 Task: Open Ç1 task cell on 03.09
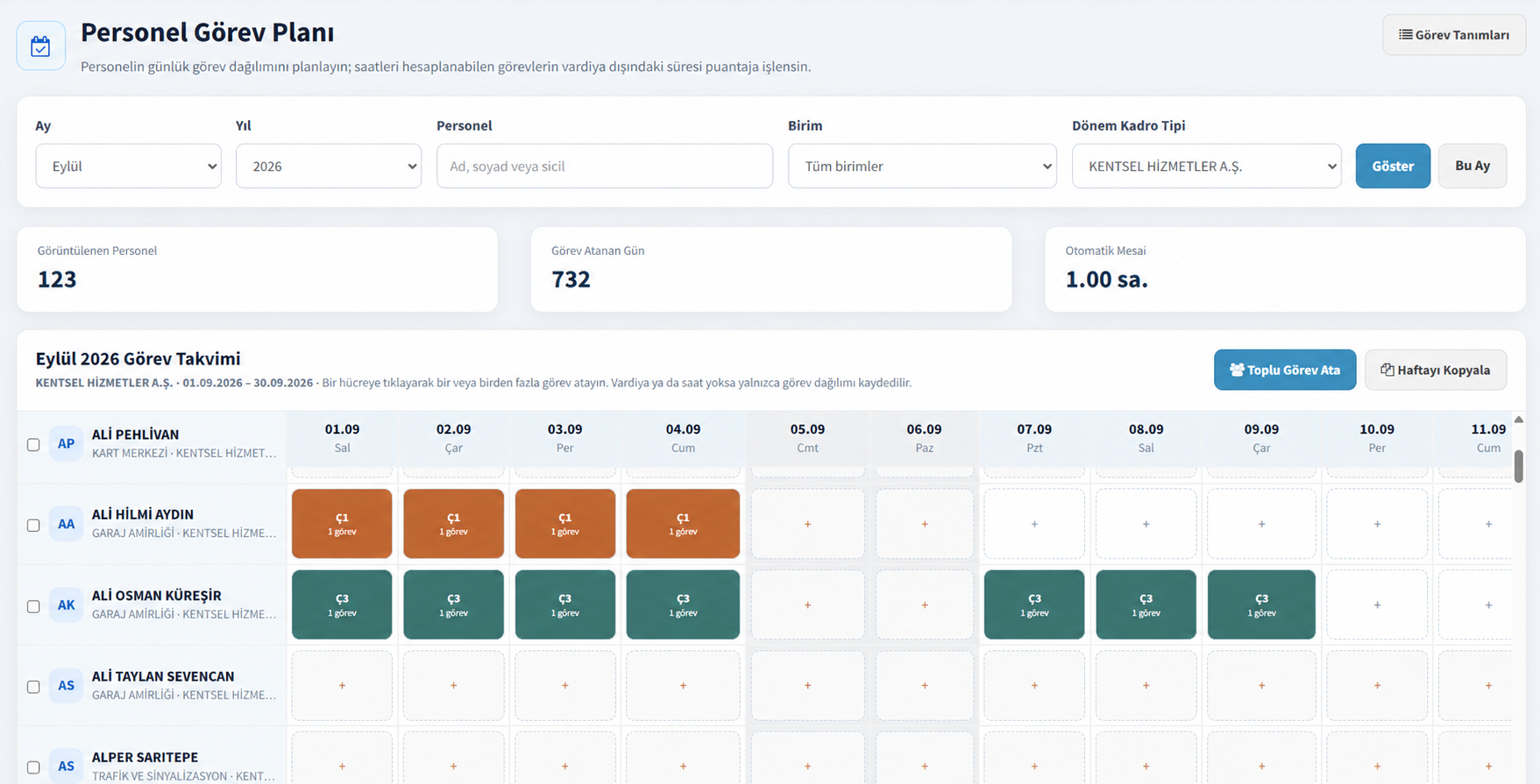(565, 524)
